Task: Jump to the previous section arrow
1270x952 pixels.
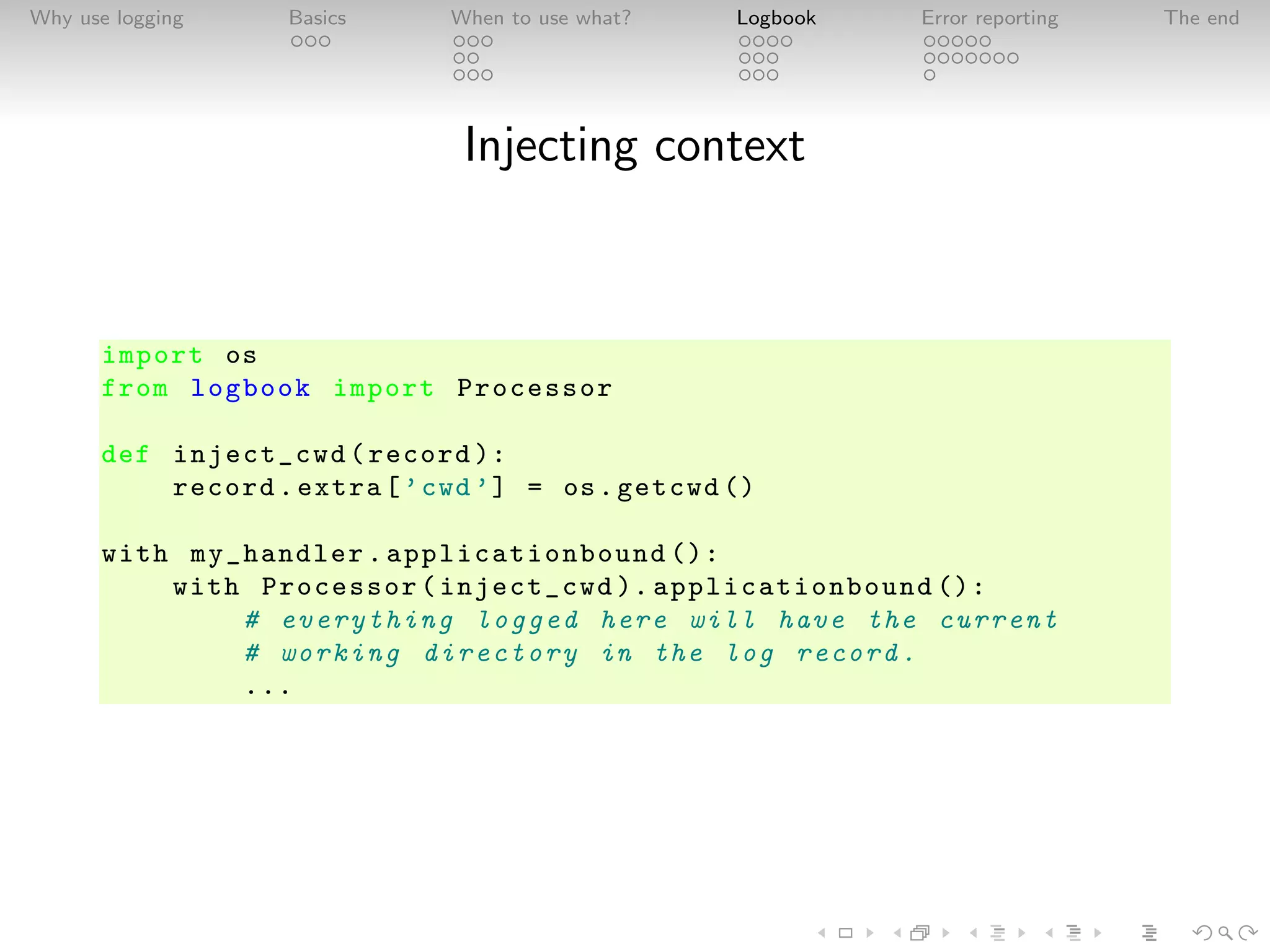Action: click(1049, 932)
